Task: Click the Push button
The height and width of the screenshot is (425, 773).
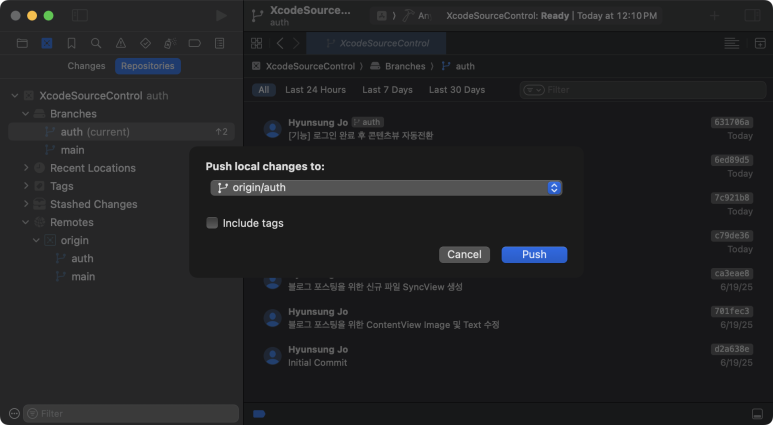Action: point(534,254)
